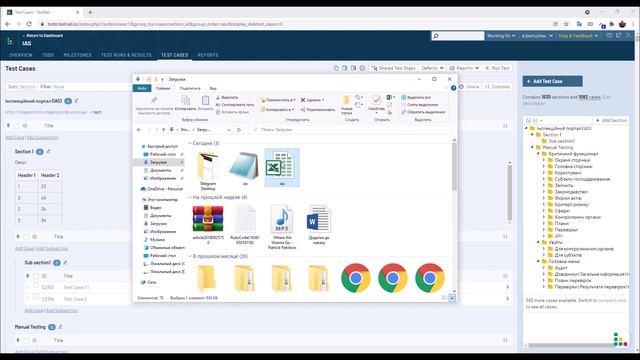Click Columns button
640x360 pixels.
coord(498,87)
